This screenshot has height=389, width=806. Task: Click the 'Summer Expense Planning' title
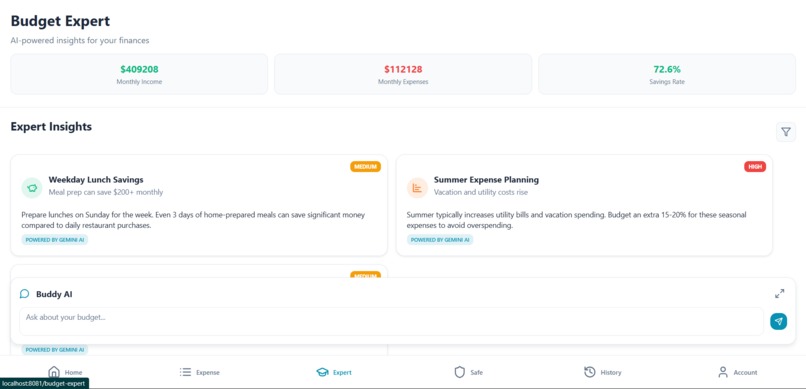pos(486,180)
